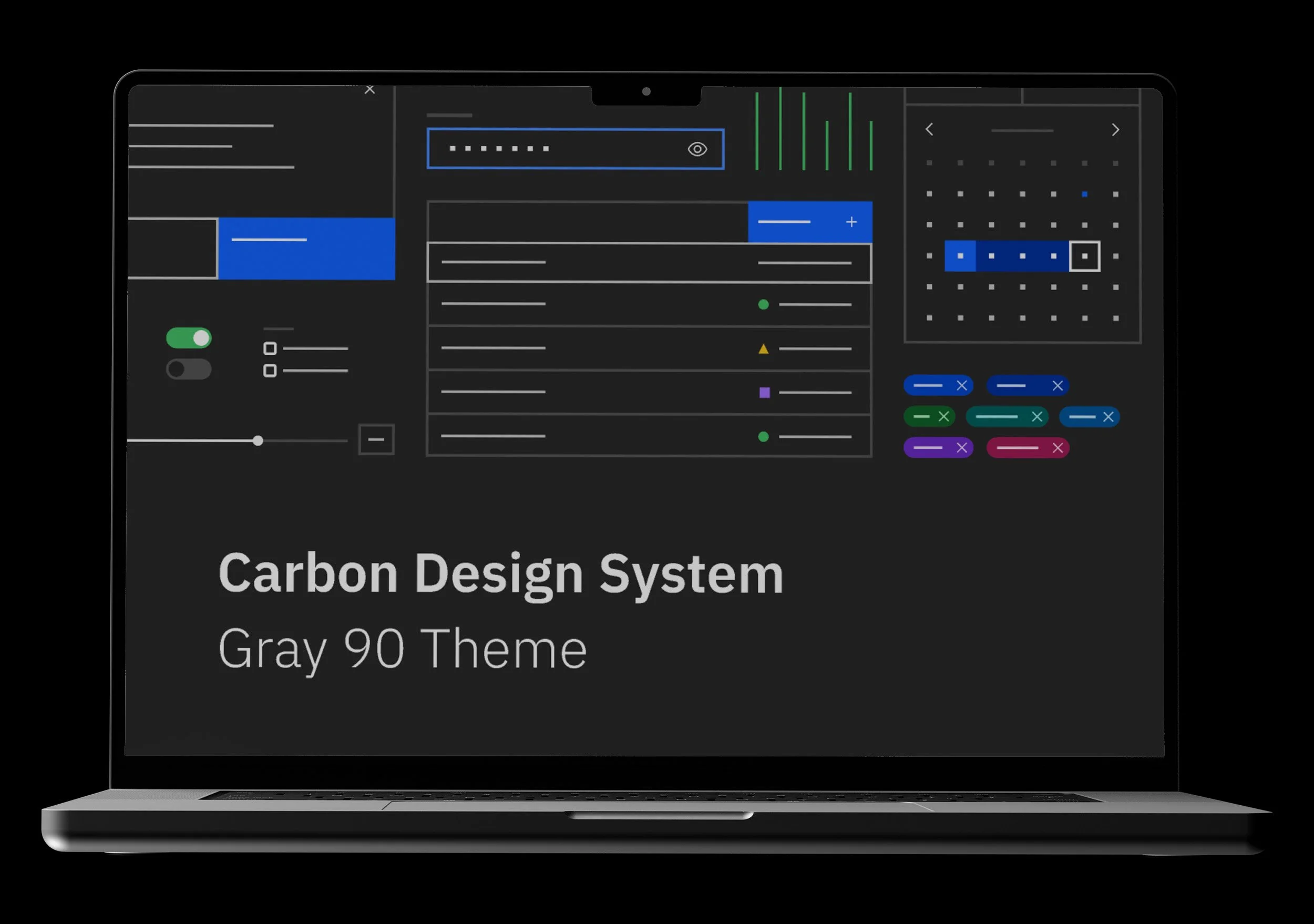
Task: Check the upper checkbox in the list
Action: click(270, 348)
